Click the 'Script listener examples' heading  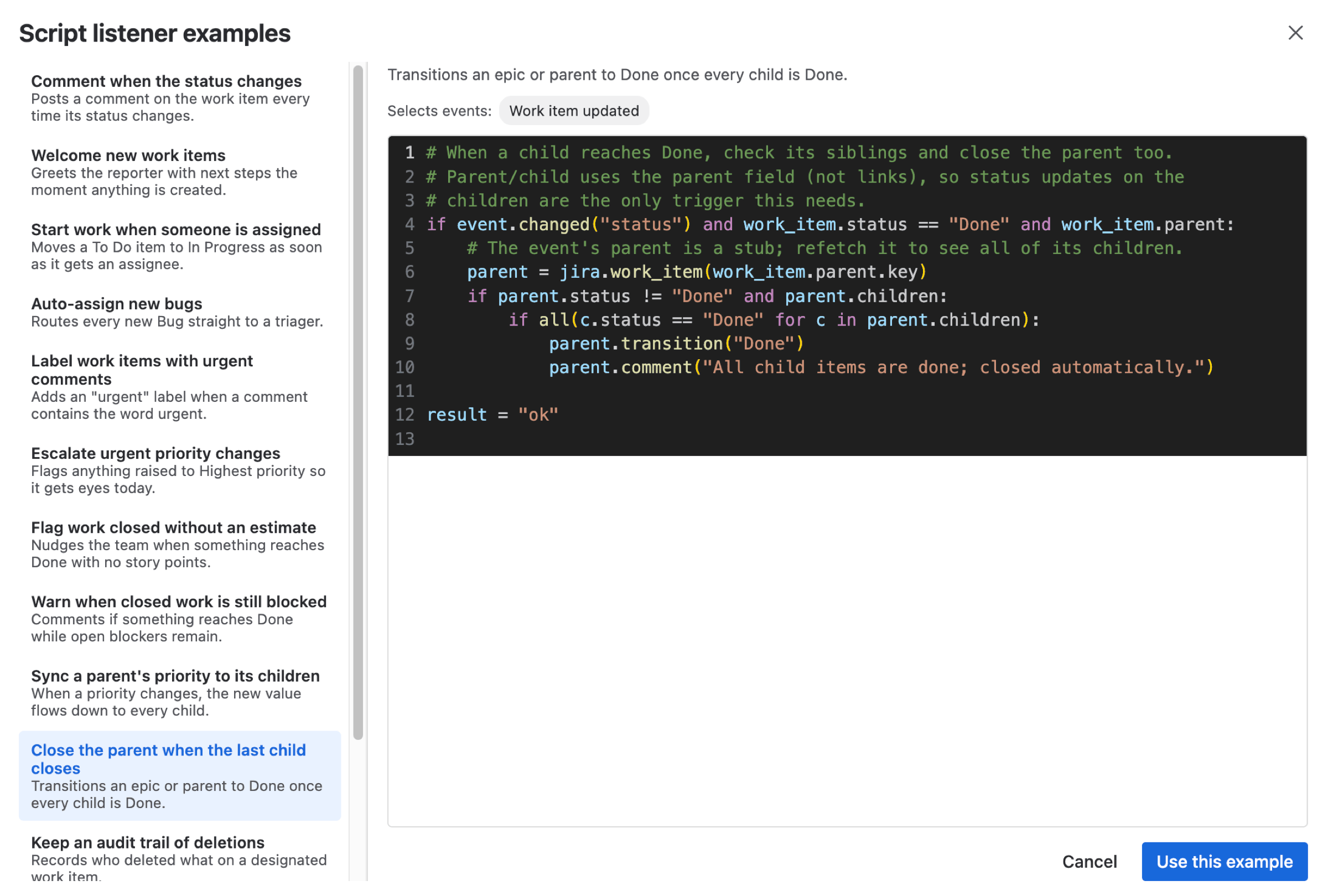(x=155, y=33)
